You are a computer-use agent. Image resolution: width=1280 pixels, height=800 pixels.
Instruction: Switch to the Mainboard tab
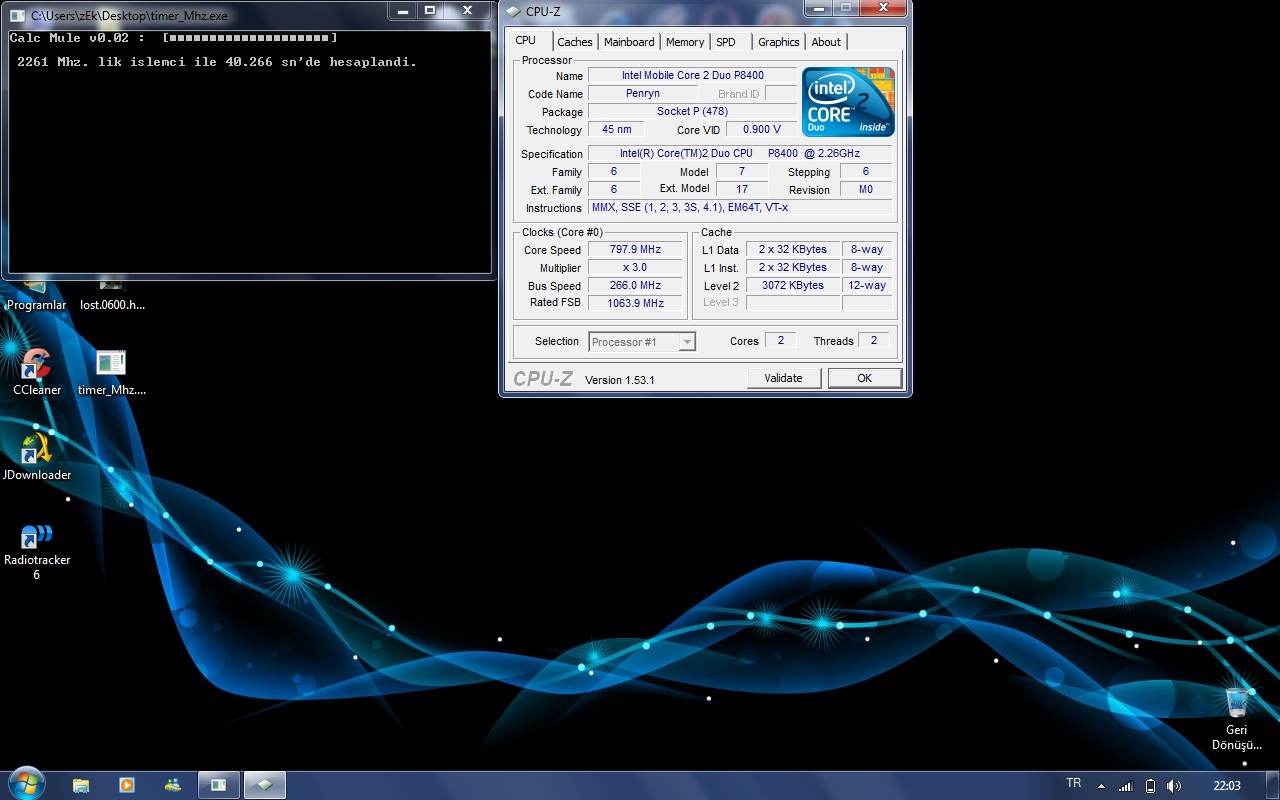[629, 42]
